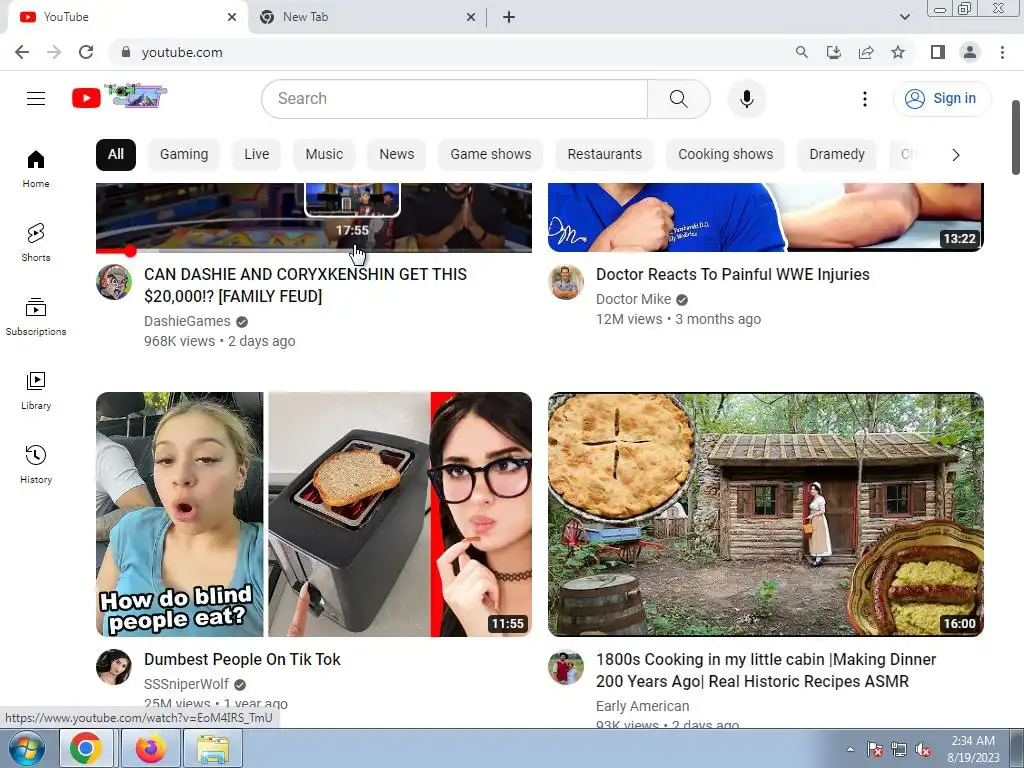Image resolution: width=1024 pixels, height=768 pixels.
Task: Seek the Family Feud preview progress bar
Action: (314, 250)
